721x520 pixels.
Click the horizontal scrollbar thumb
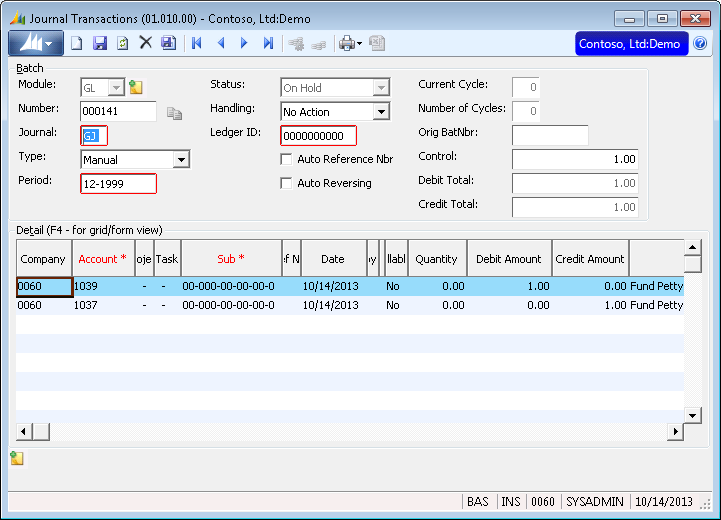41,432
